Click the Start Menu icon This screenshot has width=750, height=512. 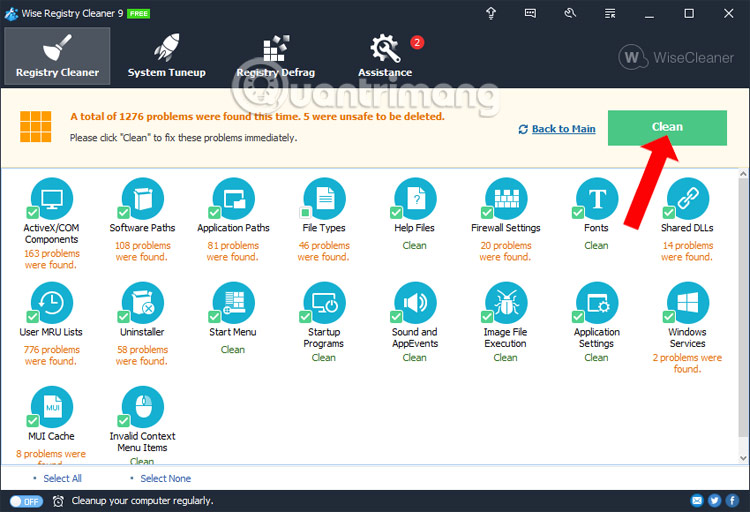click(234, 302)
